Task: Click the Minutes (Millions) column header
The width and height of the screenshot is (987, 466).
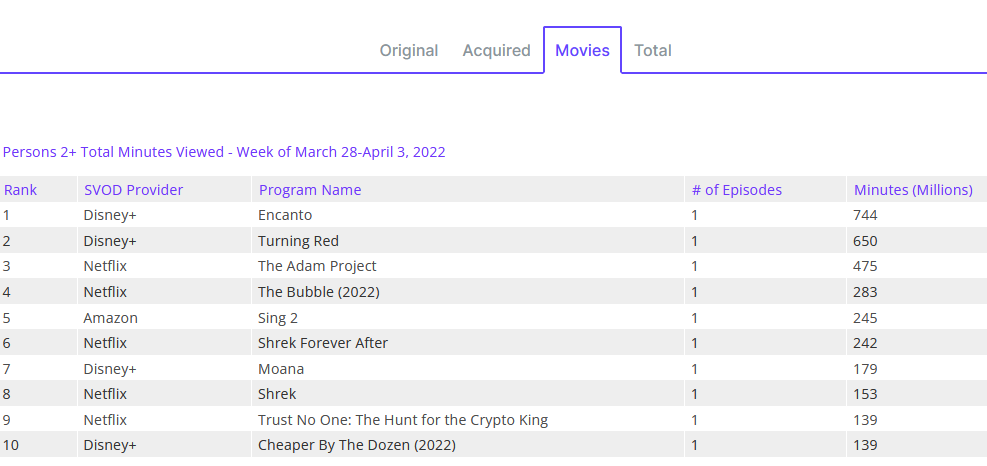Action: click(x=913, y=190)
